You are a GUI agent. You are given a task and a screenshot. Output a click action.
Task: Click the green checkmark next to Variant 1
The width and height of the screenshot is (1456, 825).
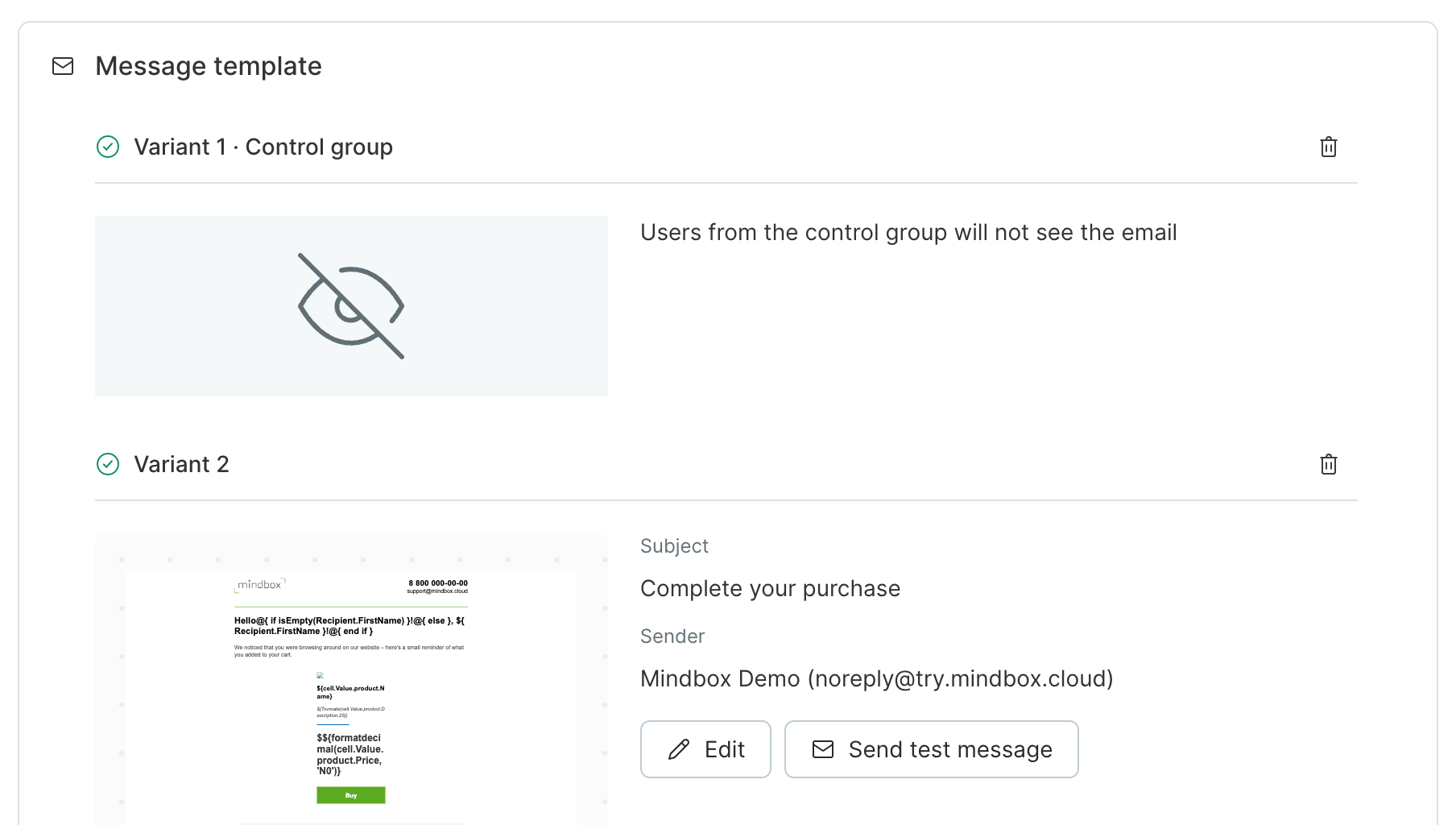click(x=108, y=147)
